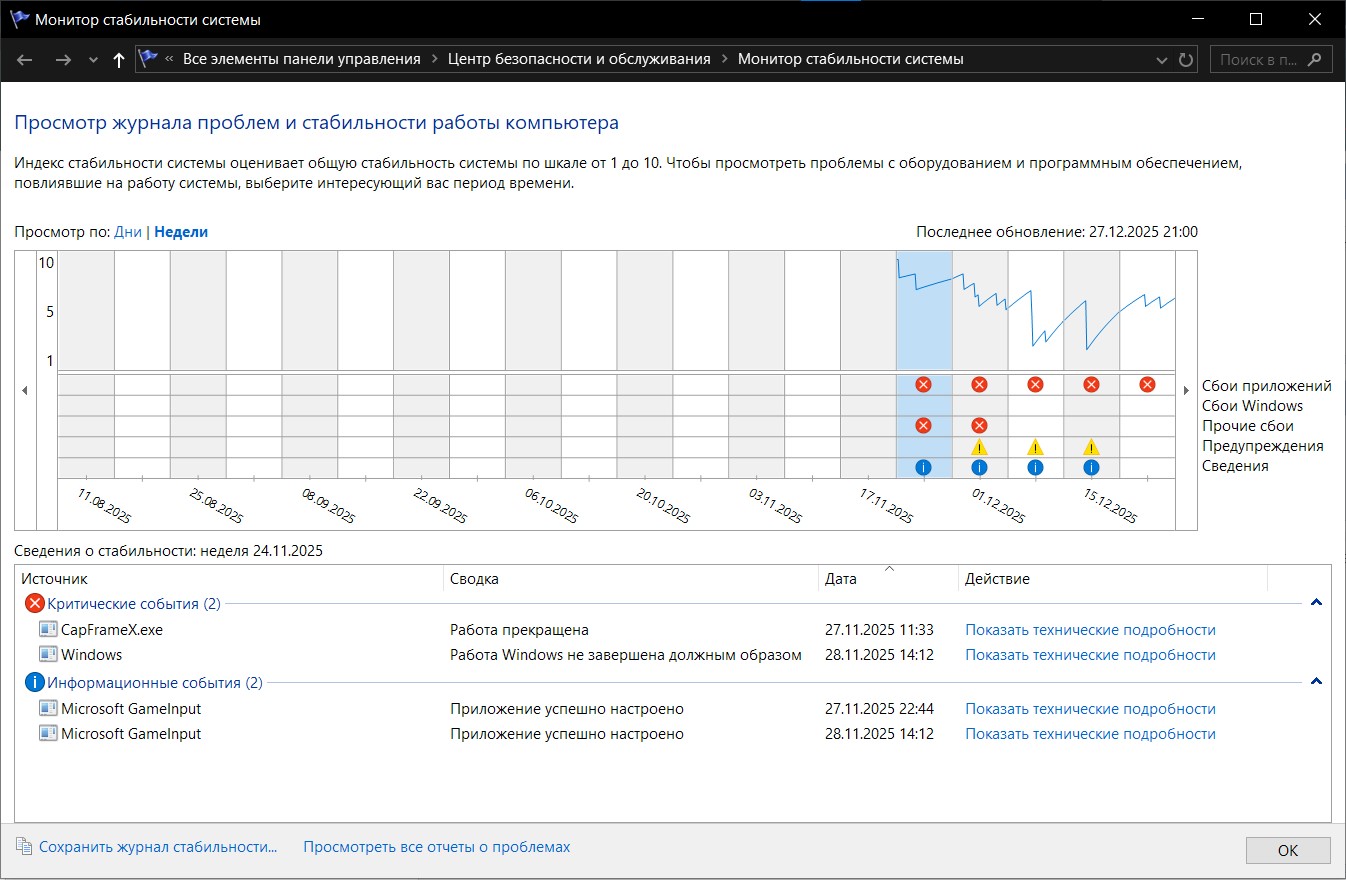The image size is (1346, 880).
Task: Click the CapFrameX.exe application icon
Action: click(x=48, y=630)
